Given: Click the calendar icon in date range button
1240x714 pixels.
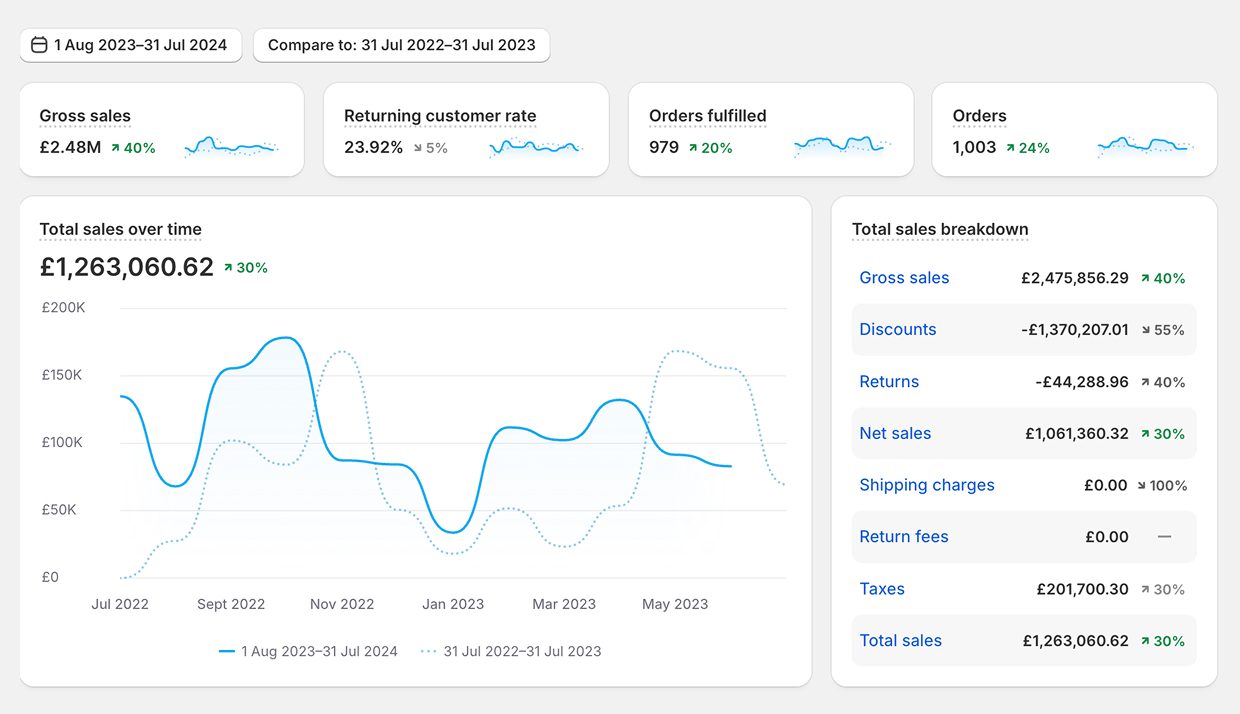Looking at the screenshot, I should [39, 45].
